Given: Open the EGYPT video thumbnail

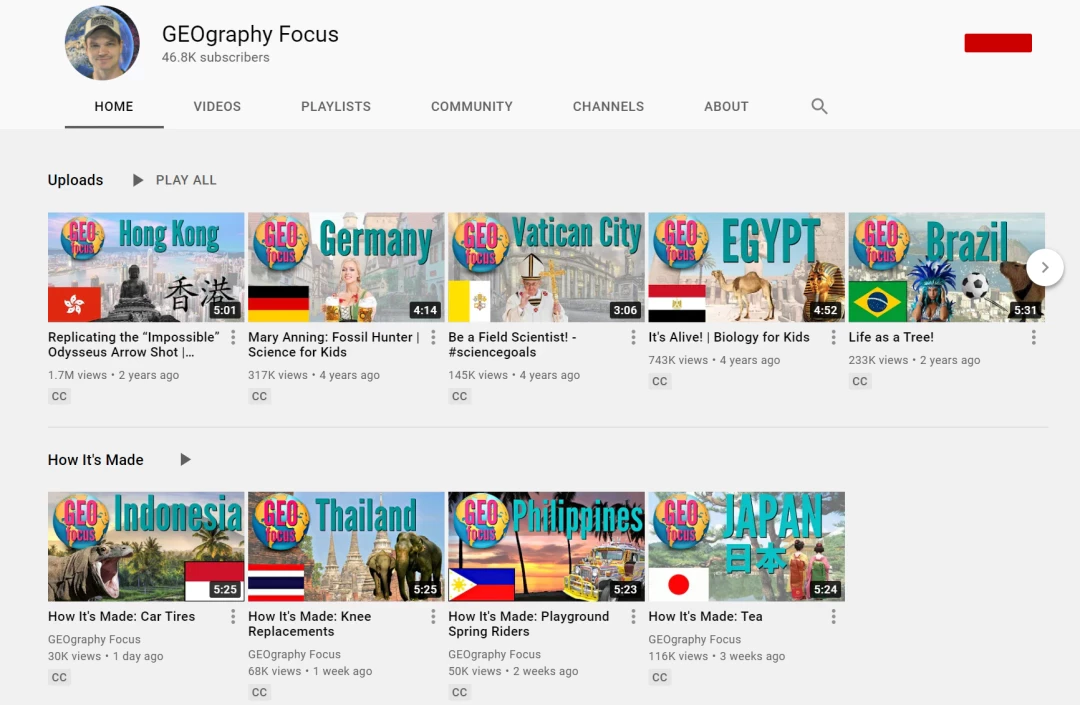Looking at the screenshot, I should coord(747,267).
